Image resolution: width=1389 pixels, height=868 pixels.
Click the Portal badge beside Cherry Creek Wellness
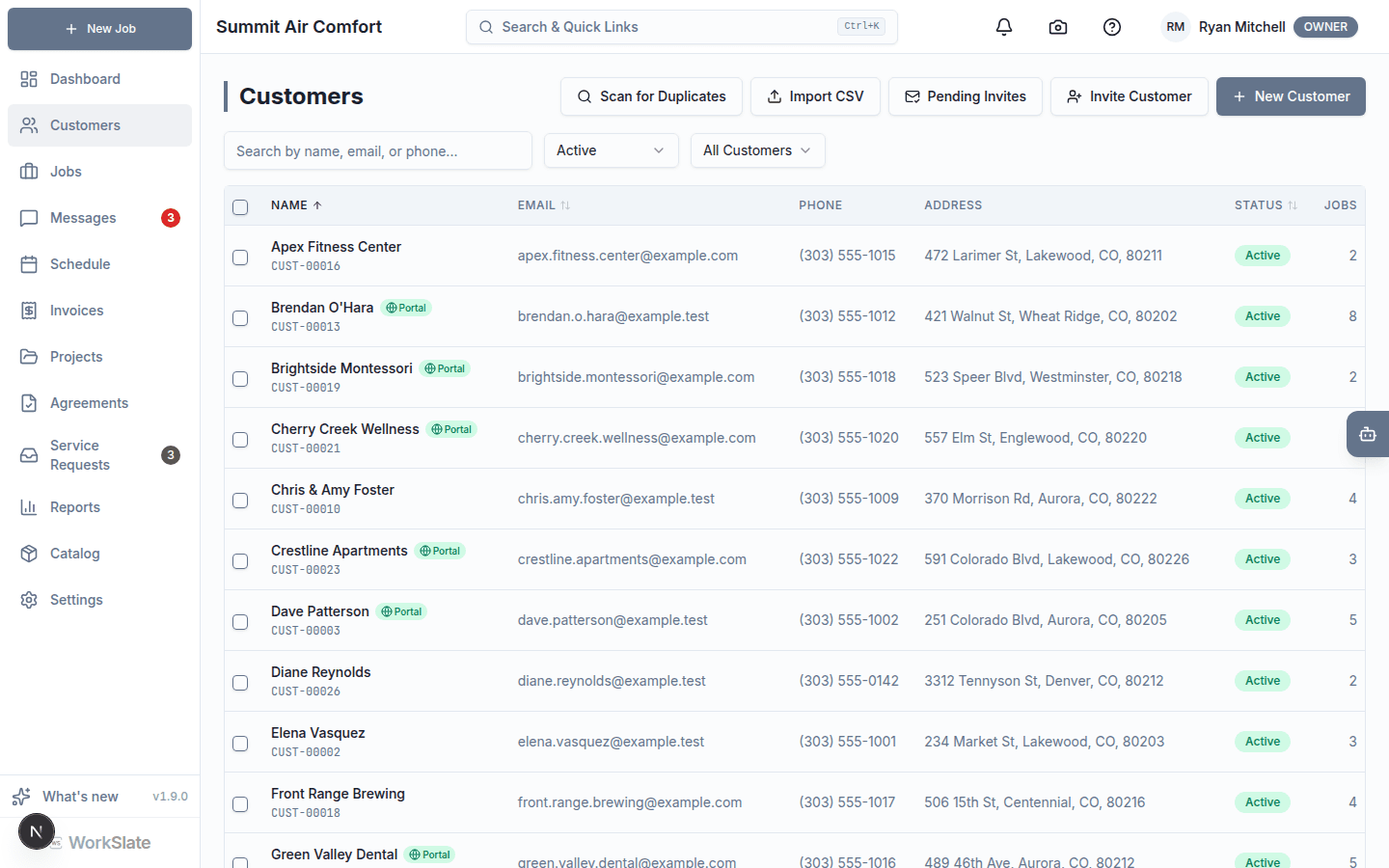(451, 429)
